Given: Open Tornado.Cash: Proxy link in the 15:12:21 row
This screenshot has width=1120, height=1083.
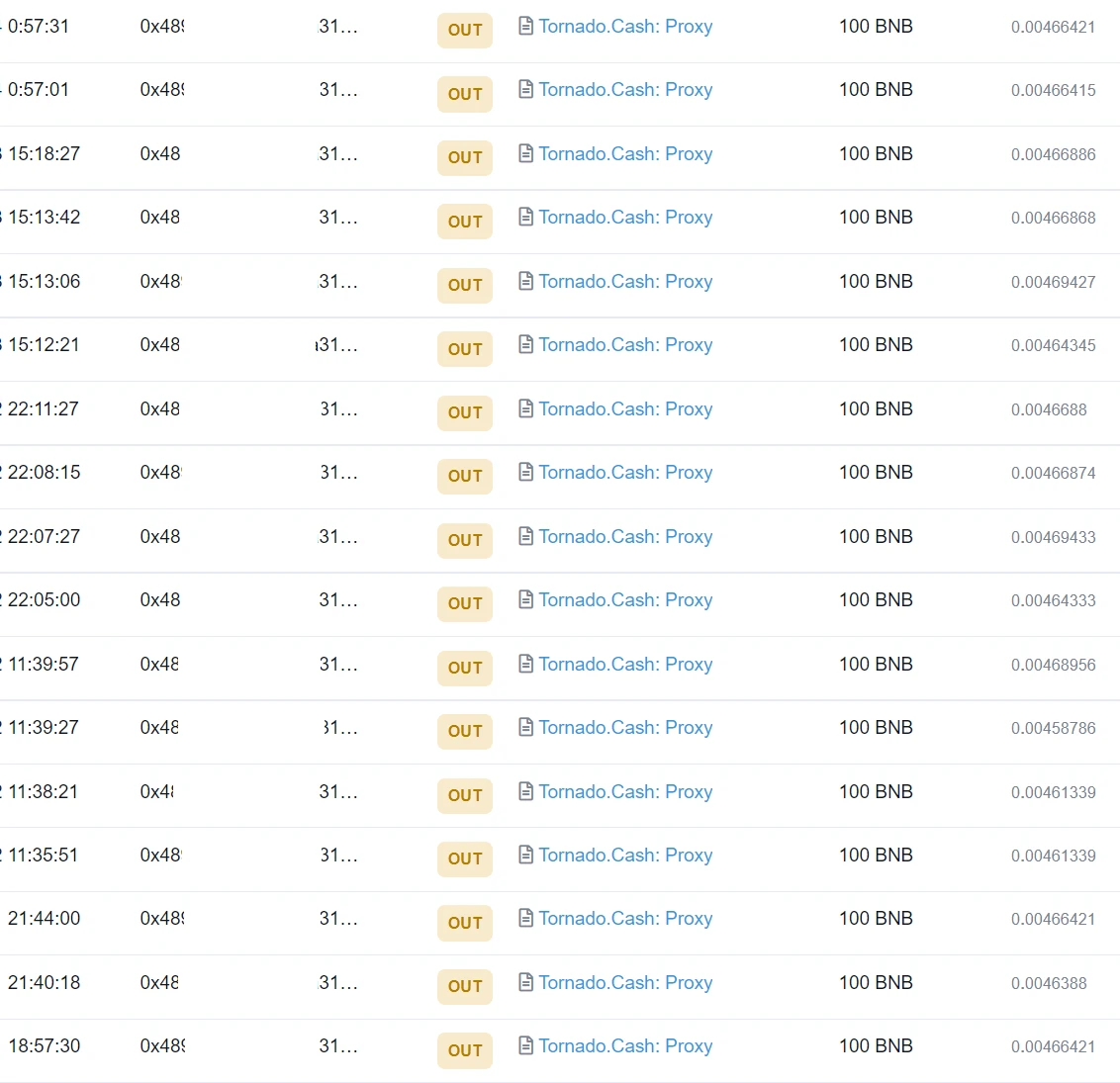Looking at the screenshot, I should click(x=625, y=345).
